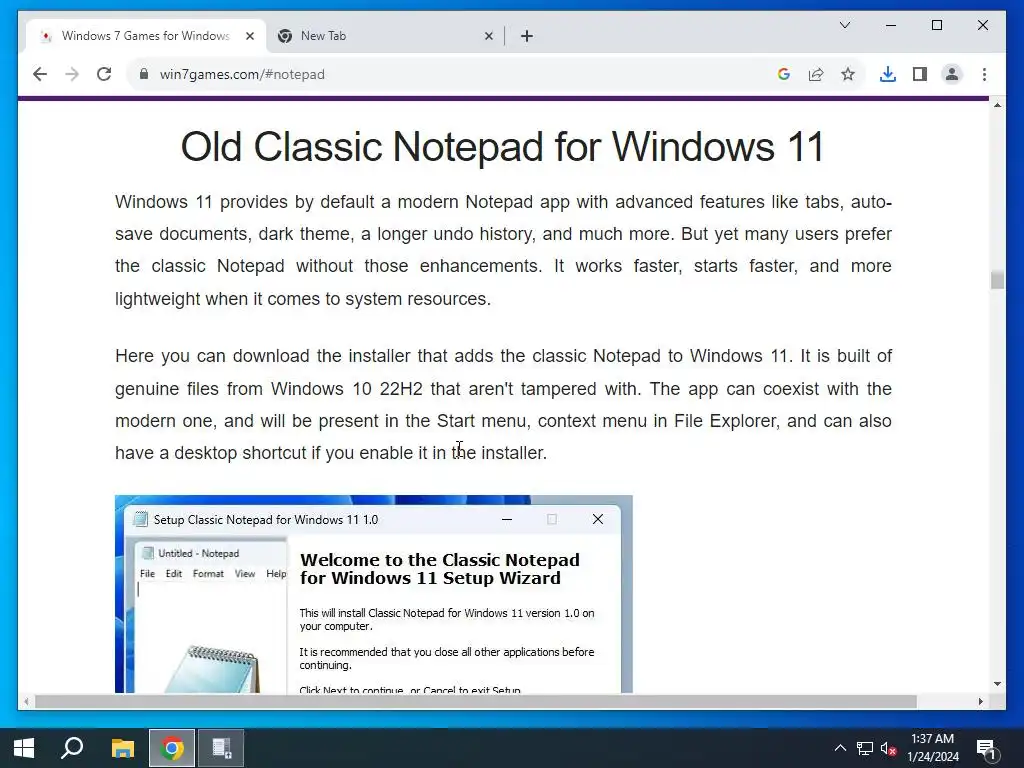Open the Windows Start menu
Screen dimensions: 1024x768
coord(24,748)
